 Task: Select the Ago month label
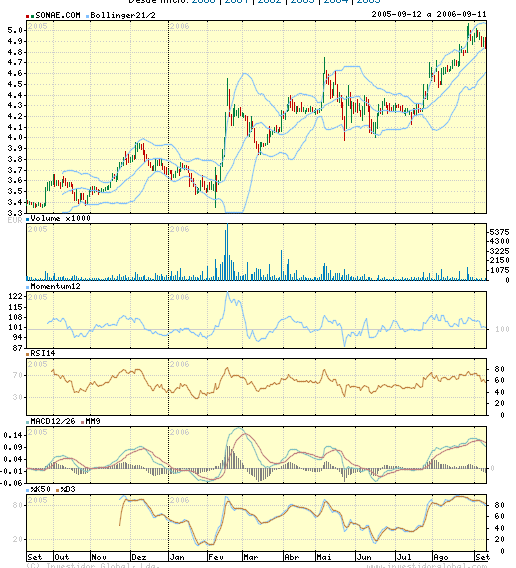coord(441,557)
